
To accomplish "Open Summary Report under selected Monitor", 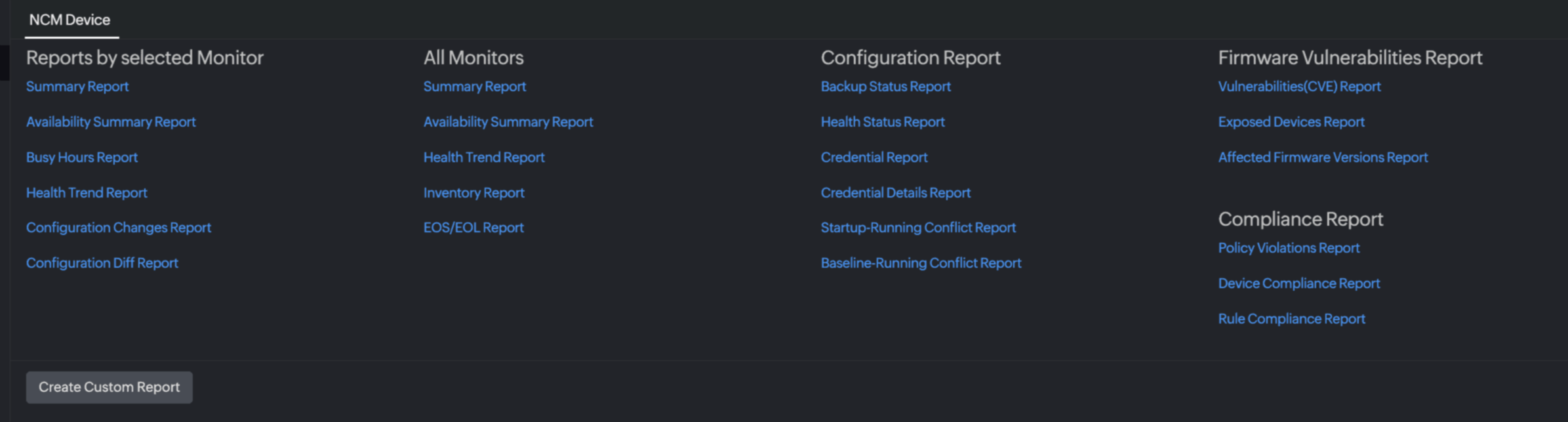I will coord(77,87).
